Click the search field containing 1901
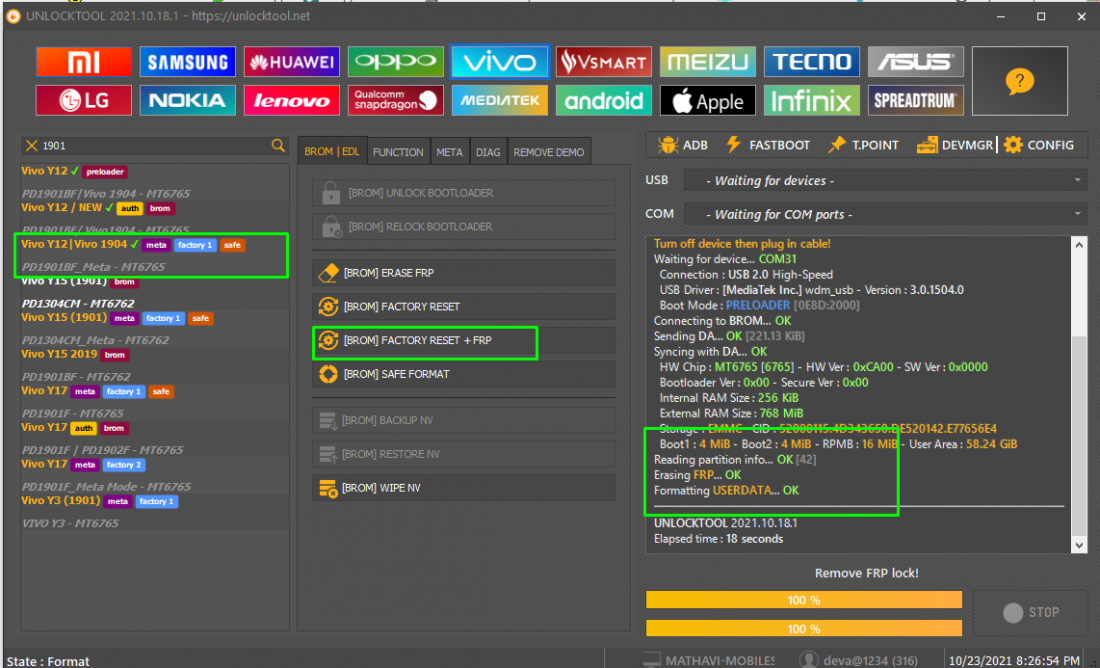Screen dimensions: 1100x668 click(x=154, y=145)
